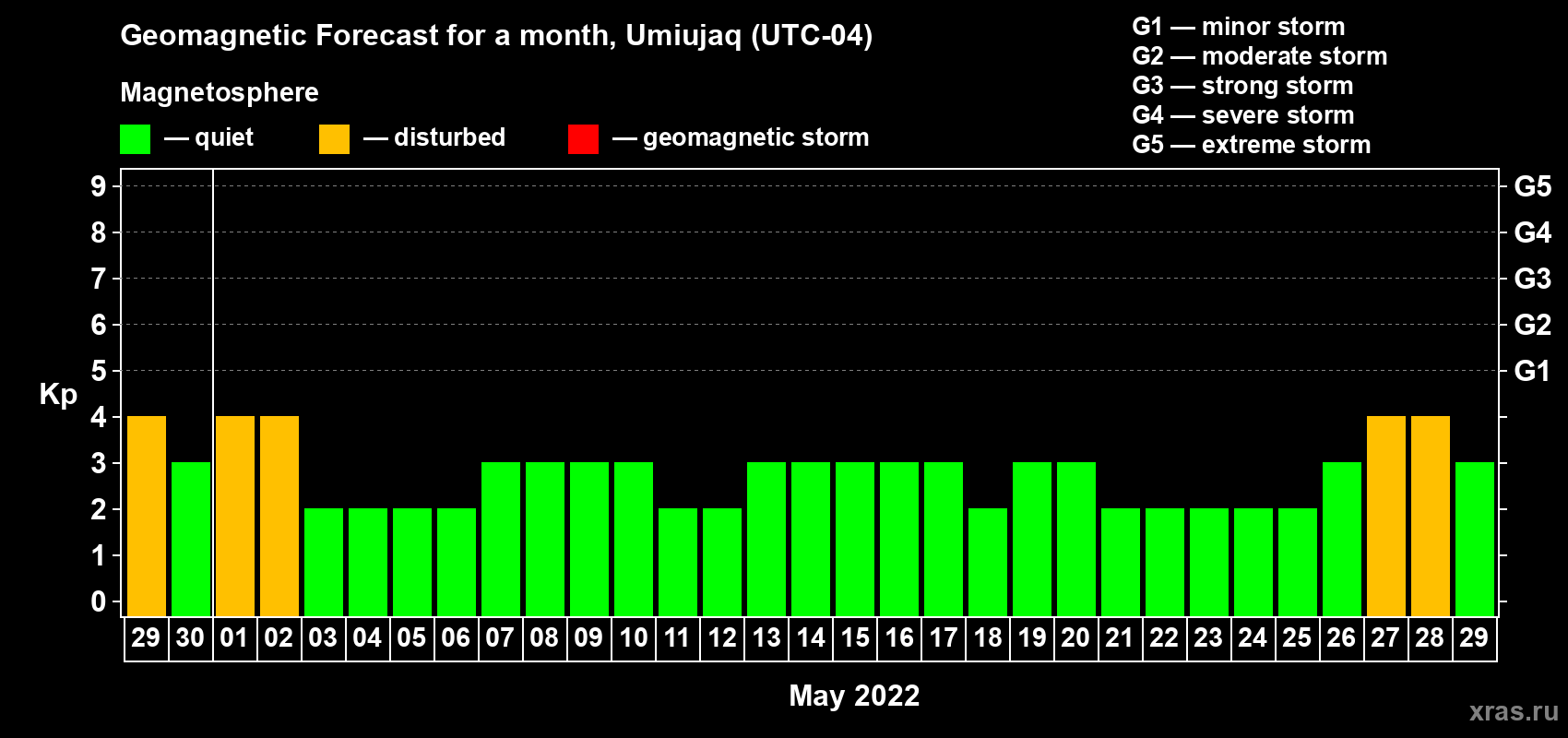Screen dimensions: 1568x738
Task: Click the orange disturbed legend swatch
Action: click(334, 139)
